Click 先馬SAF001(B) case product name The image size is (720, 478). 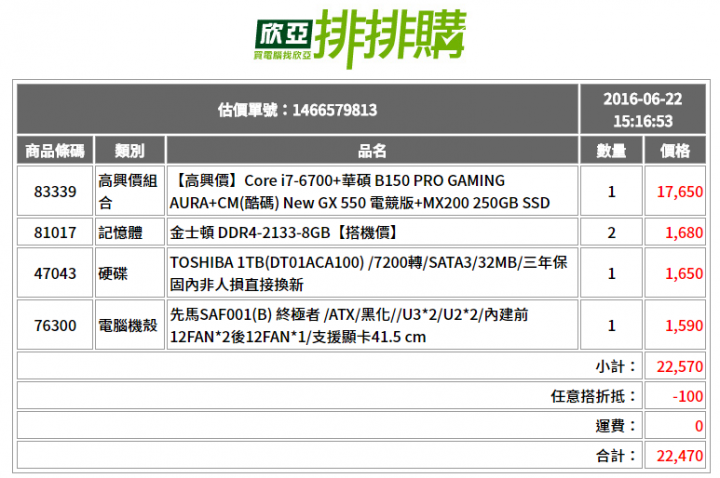(349, 326)
